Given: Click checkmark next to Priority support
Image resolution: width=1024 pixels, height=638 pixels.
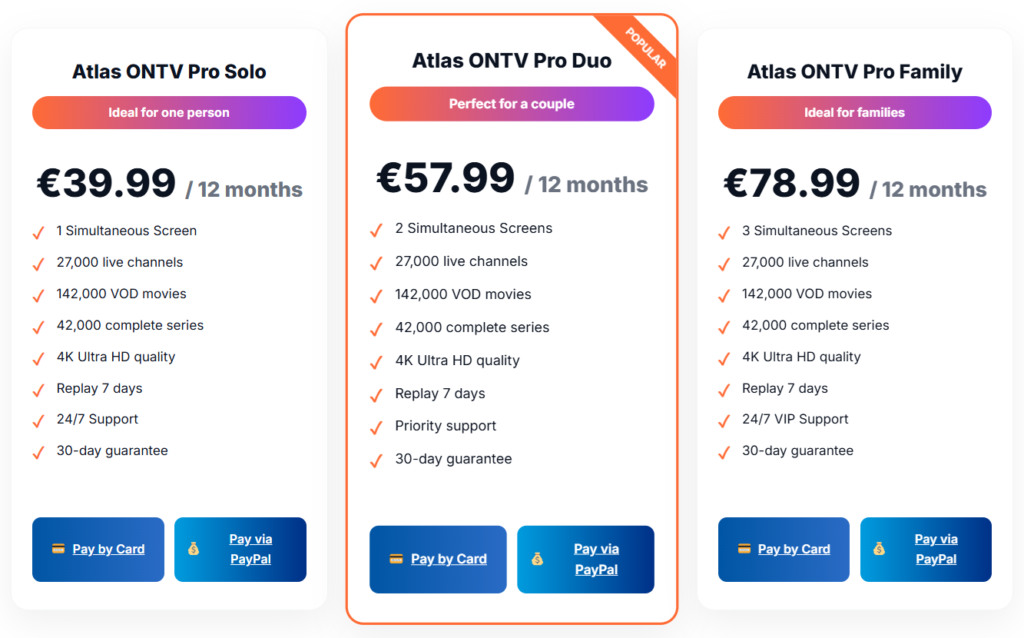Looking at the screenshot, I should point(377,427).
